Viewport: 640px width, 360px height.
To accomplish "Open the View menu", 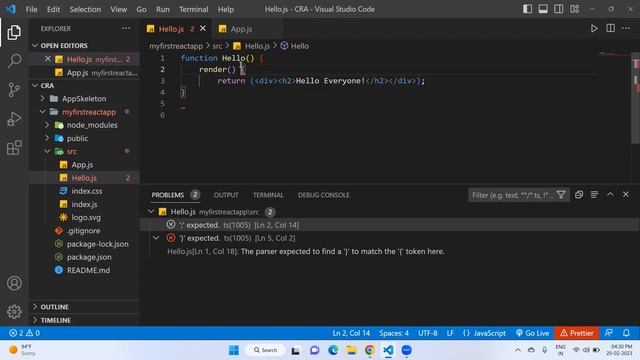I will click(x=118, y=9).
